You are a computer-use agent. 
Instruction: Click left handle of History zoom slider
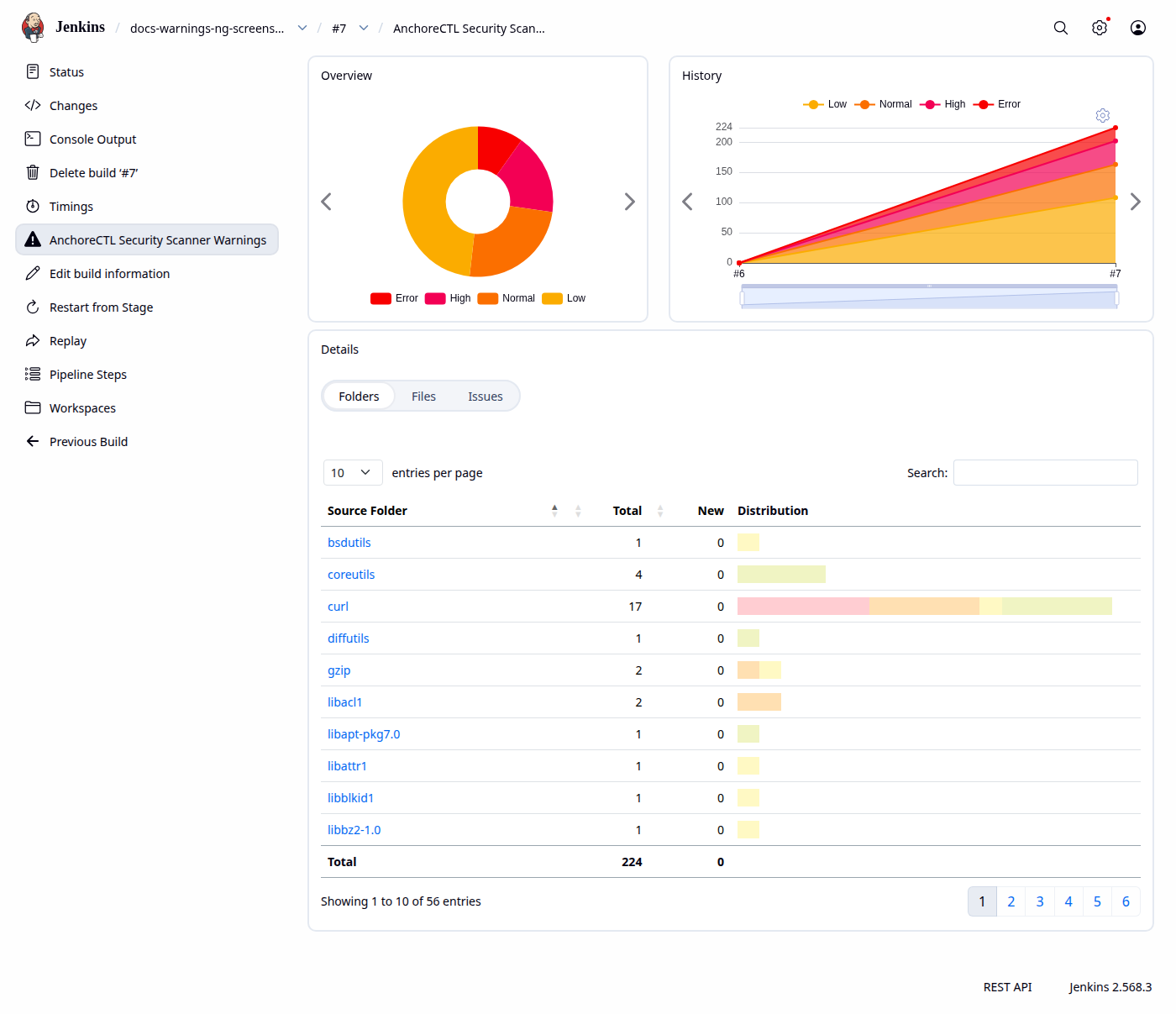(x=742, y=297)
